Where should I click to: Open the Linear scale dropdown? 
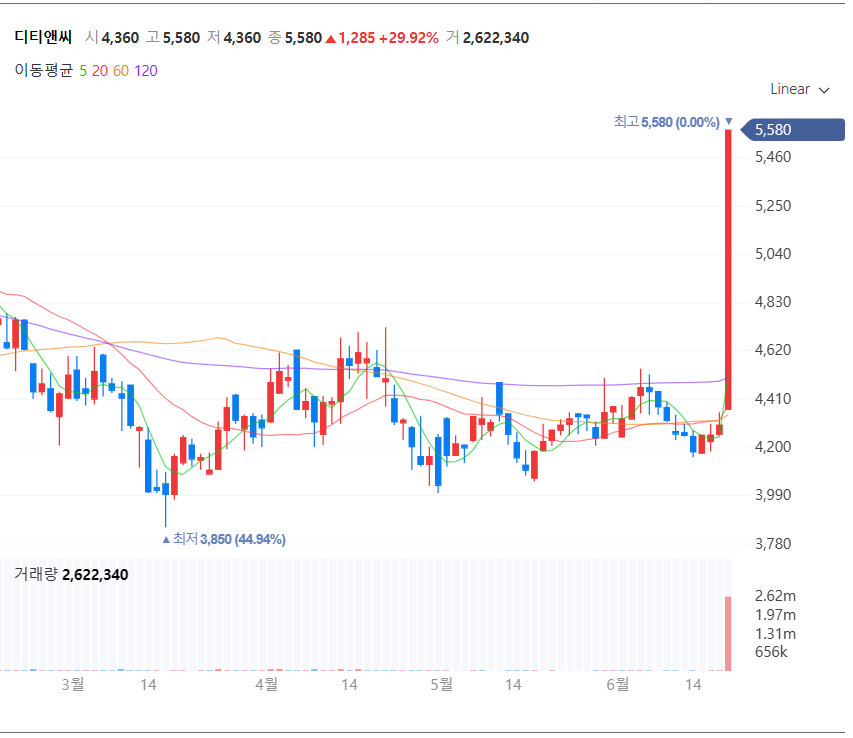pos(799,89)
